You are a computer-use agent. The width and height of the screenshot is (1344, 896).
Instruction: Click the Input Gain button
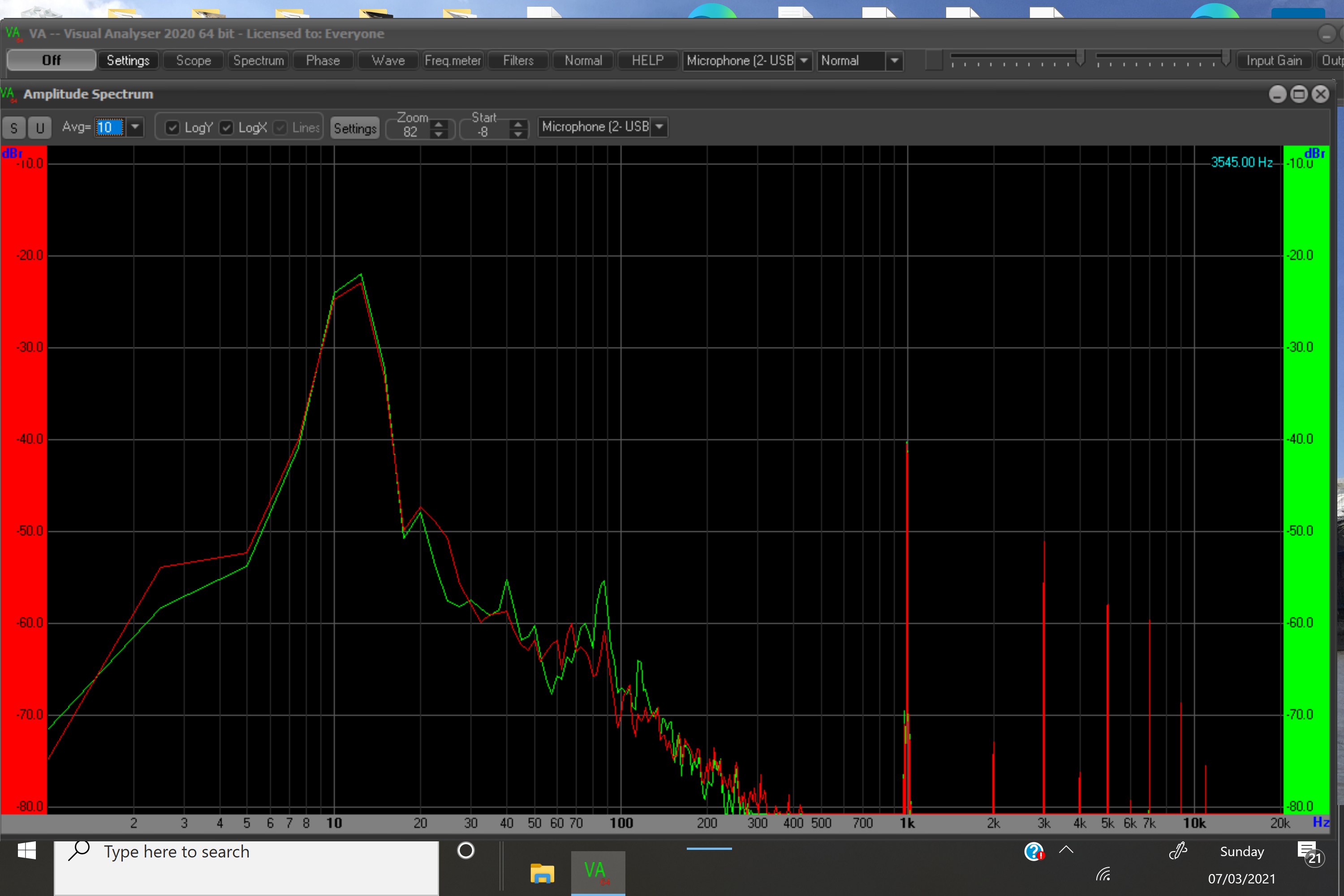[1274, 60]
